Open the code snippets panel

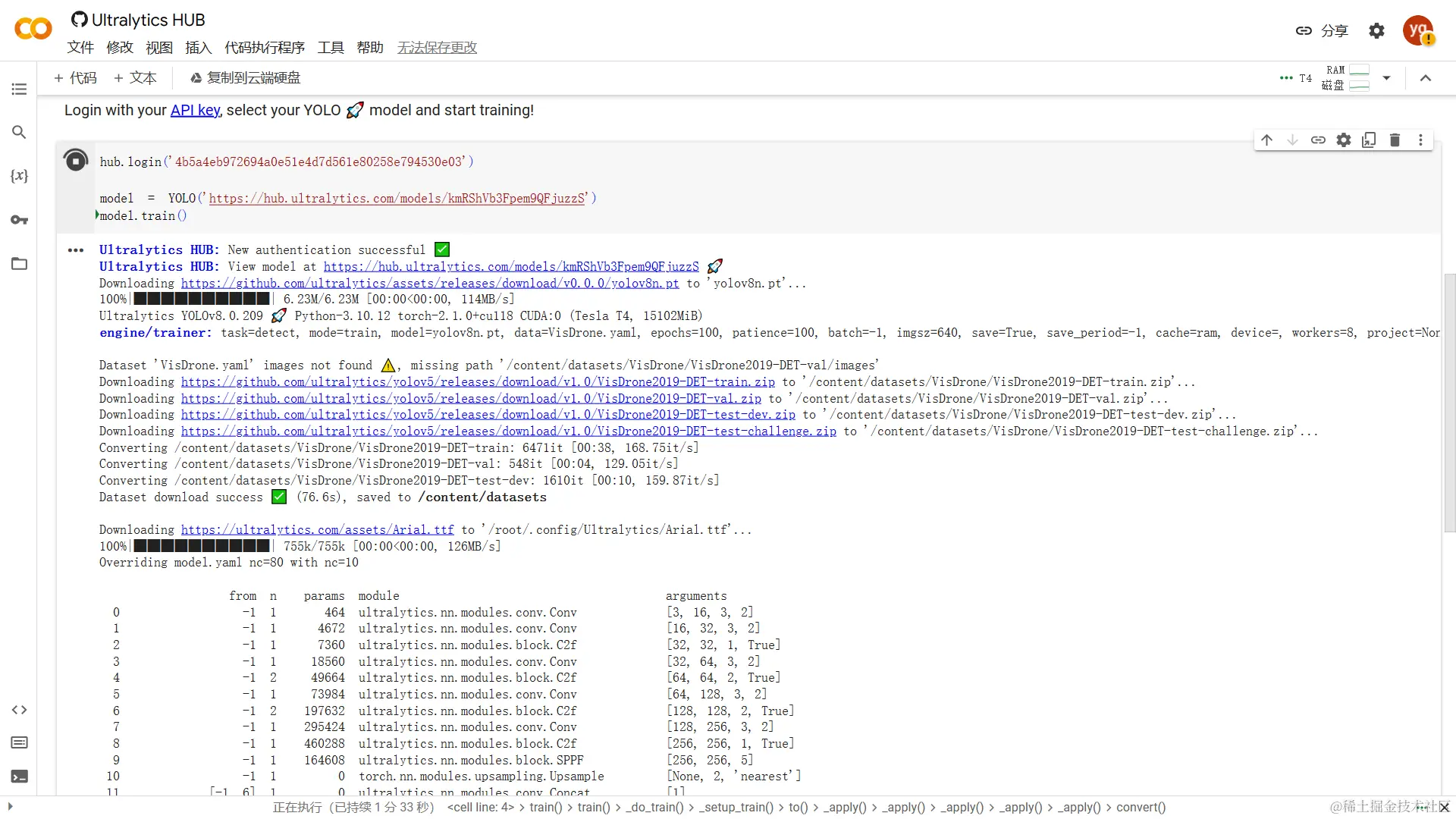point(19,710)
